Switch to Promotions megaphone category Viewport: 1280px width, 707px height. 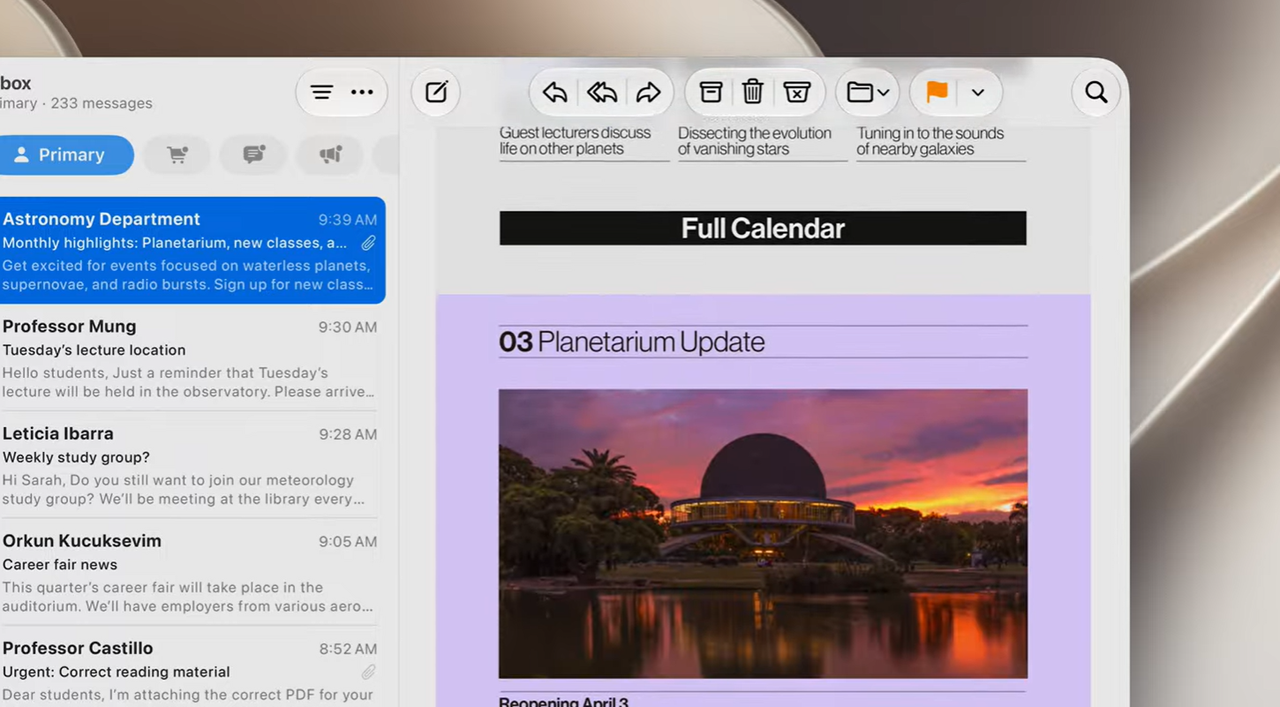point(331,155)
